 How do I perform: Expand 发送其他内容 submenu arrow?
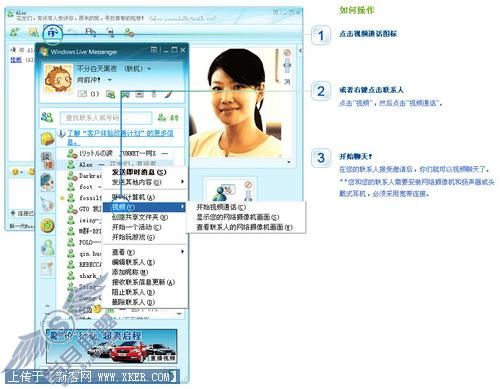pos(182,182)
